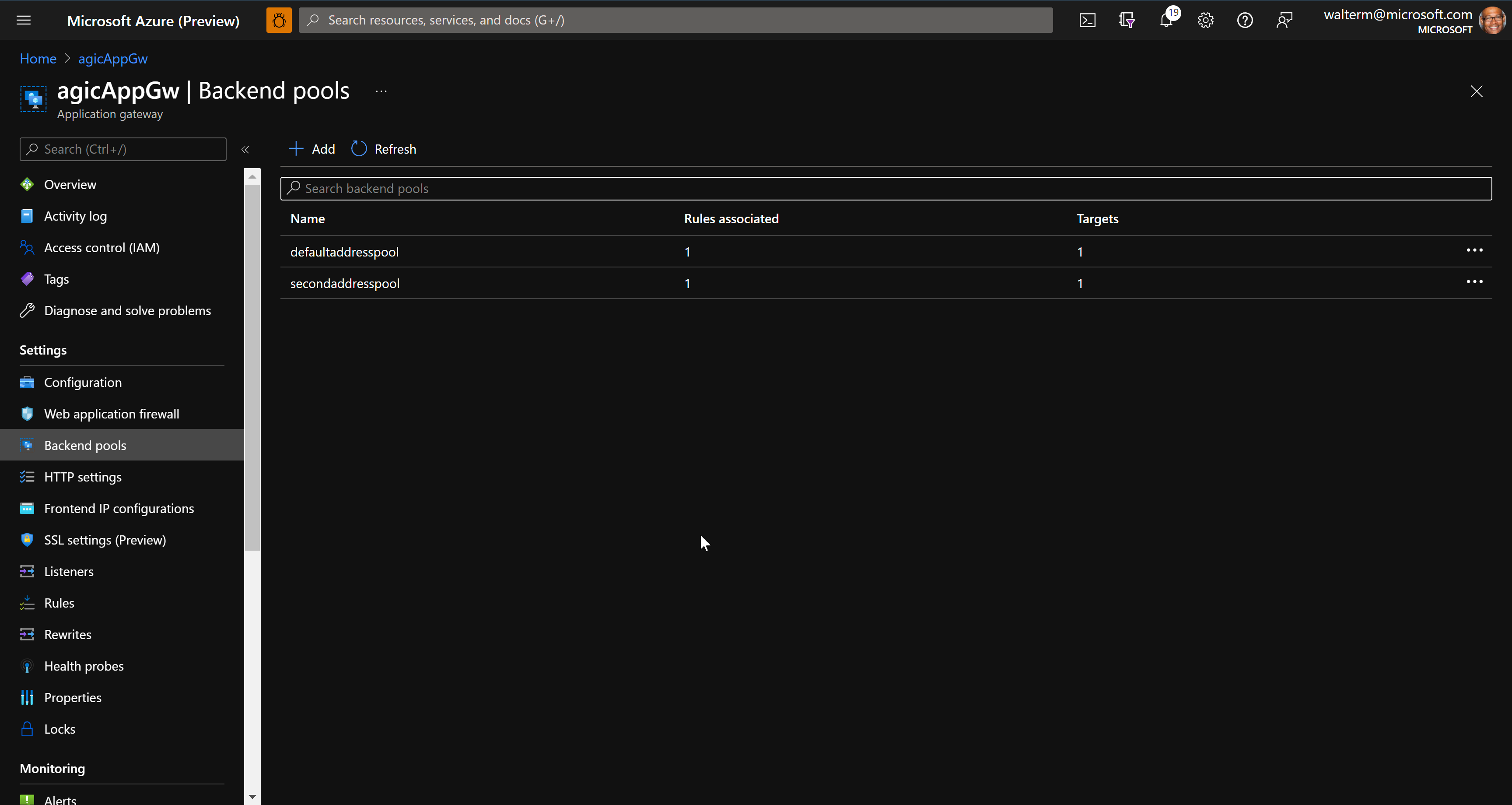Click the help question mark icon
The image size is (1512, 805).
coord(1244,21)
